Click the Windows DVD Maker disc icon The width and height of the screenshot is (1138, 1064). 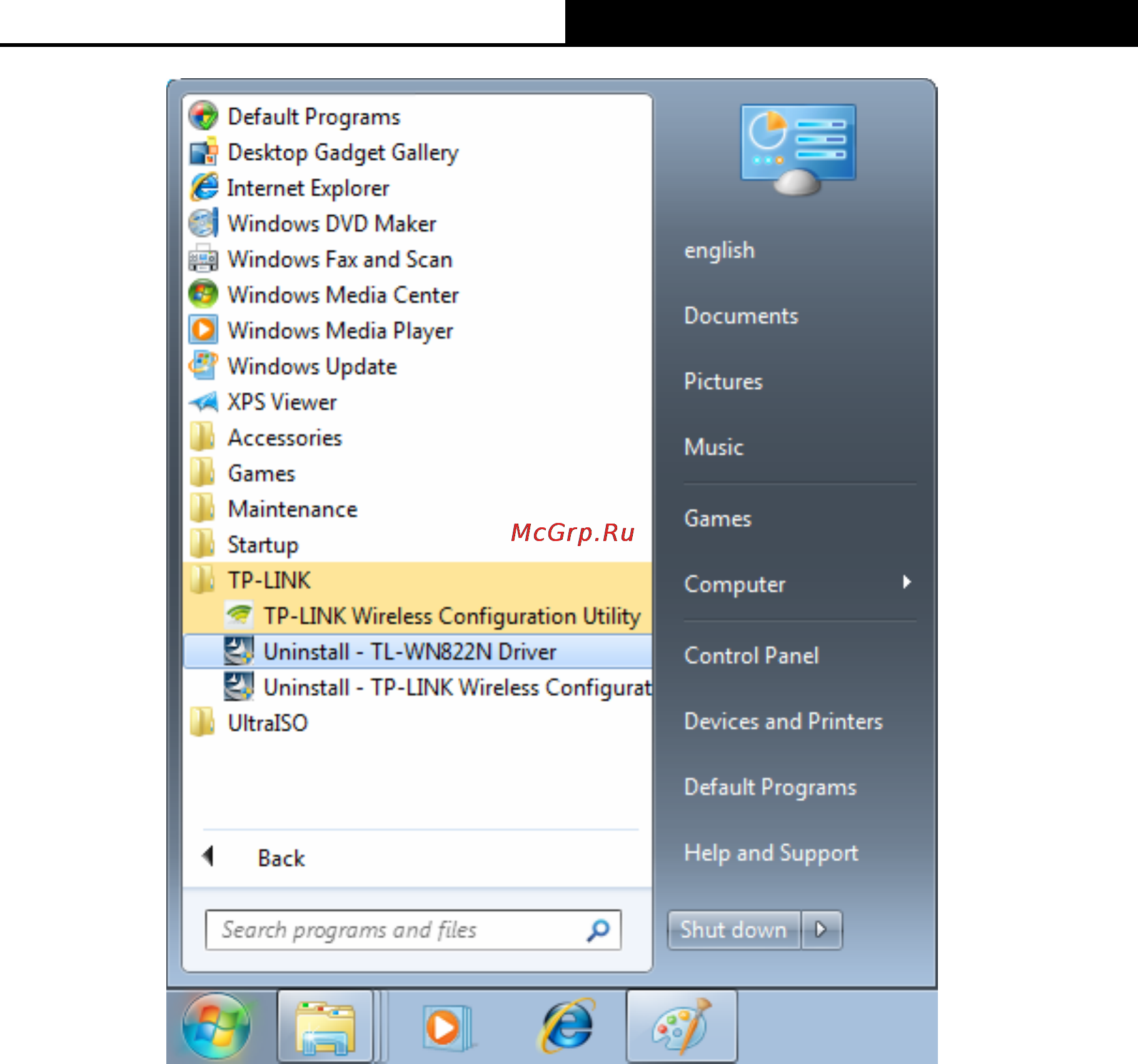pyautogui.click(x=203, y=223)
